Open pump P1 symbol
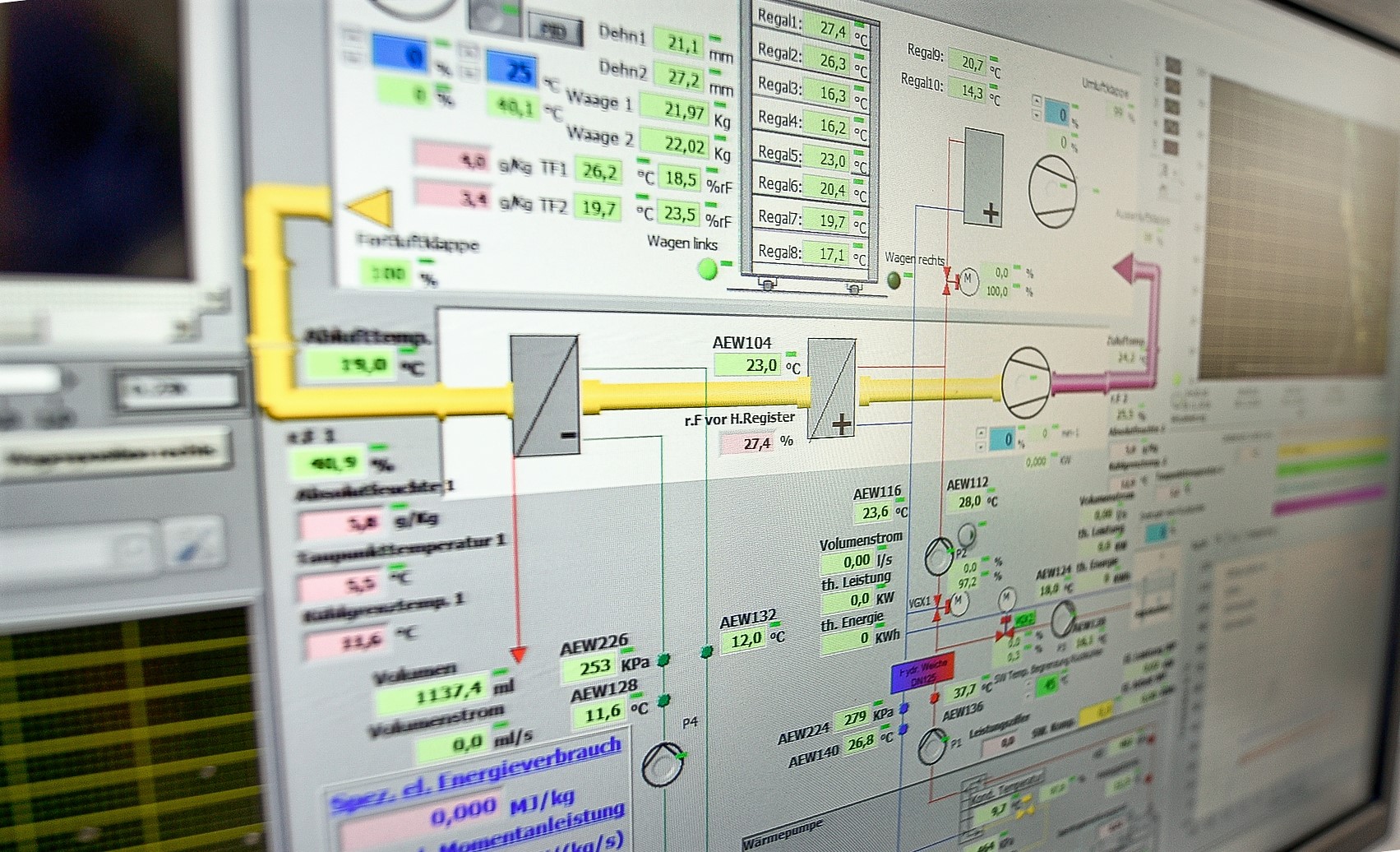 [931, 747]
